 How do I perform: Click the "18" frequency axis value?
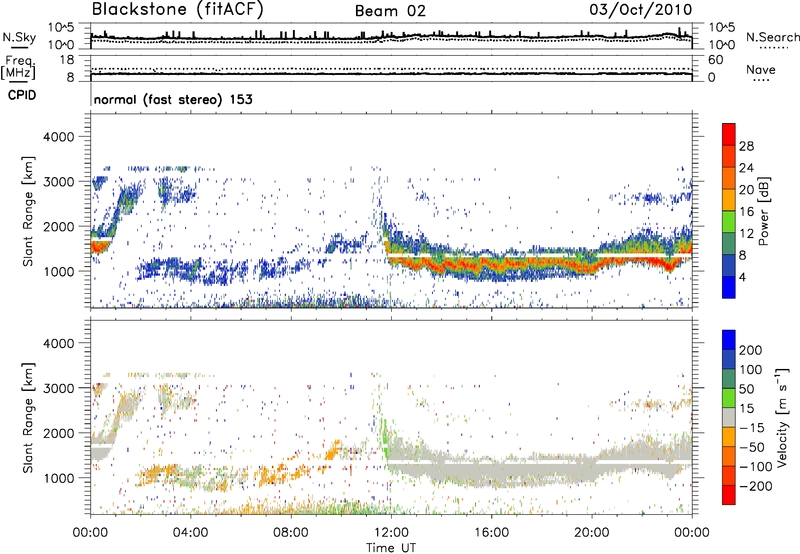point(67,60)
